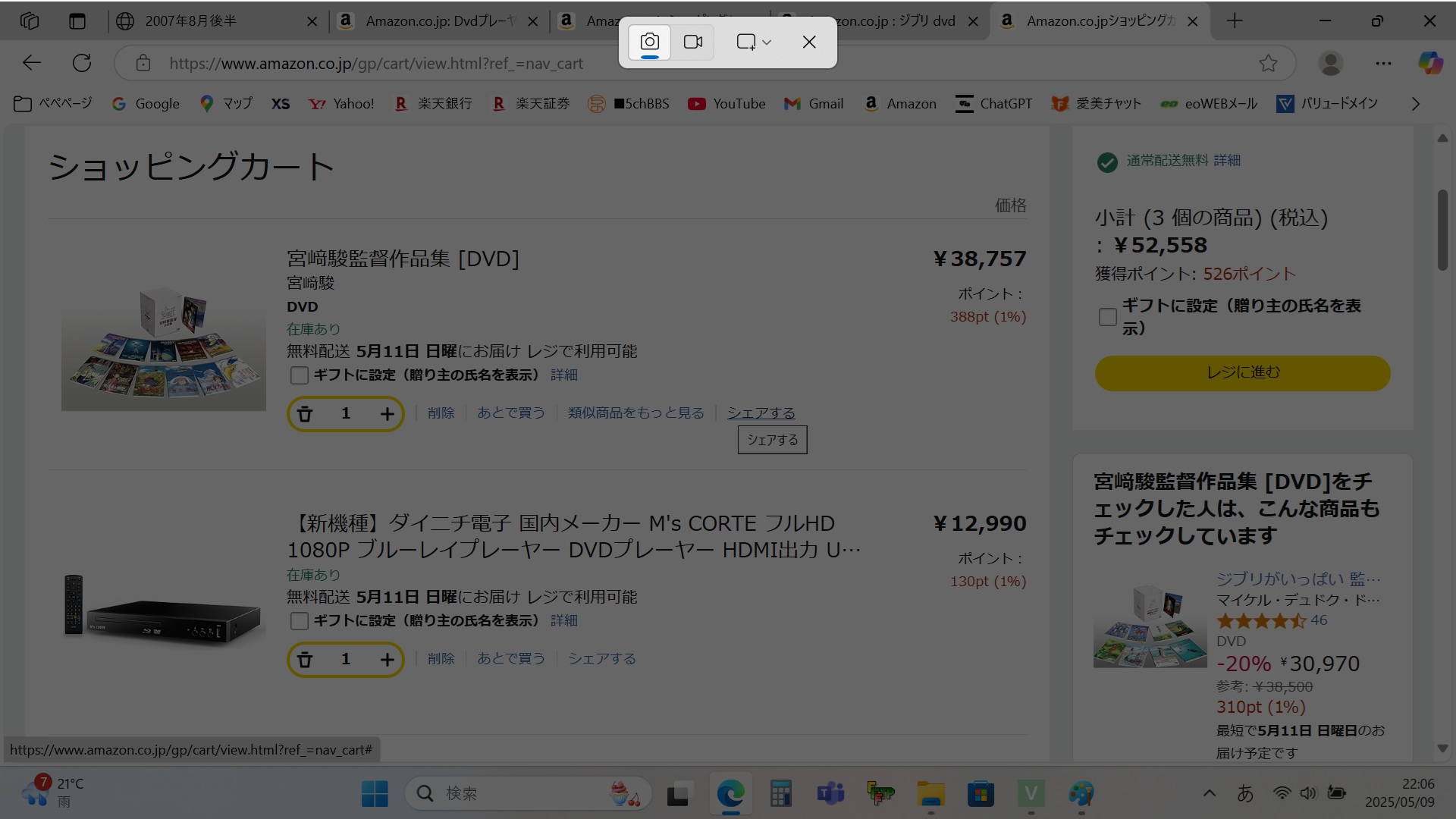Open the ChatGPT bookmark
This screenshot has width=1456, height=819.
coord(993,104)
